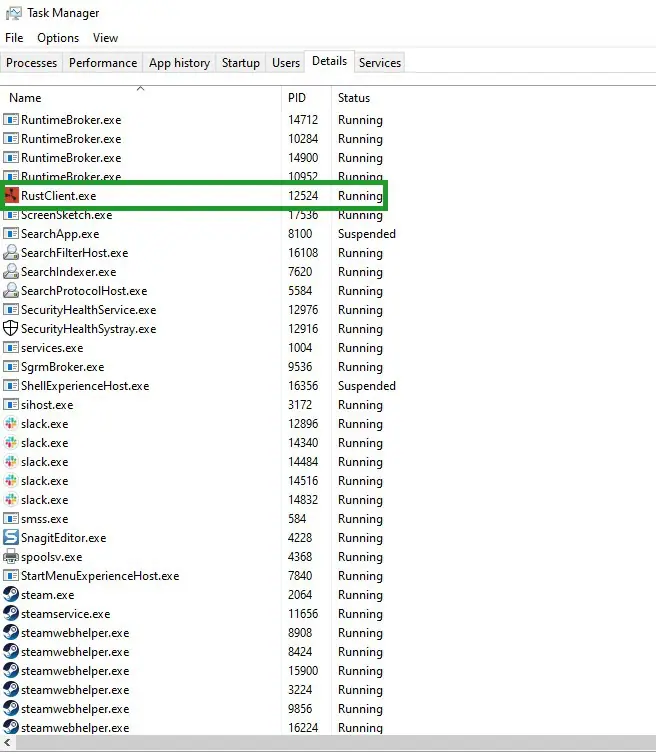Click the slack.exe icon with PID 12896
This screenshot has height=754, width=656.
(x=11, y=423)
